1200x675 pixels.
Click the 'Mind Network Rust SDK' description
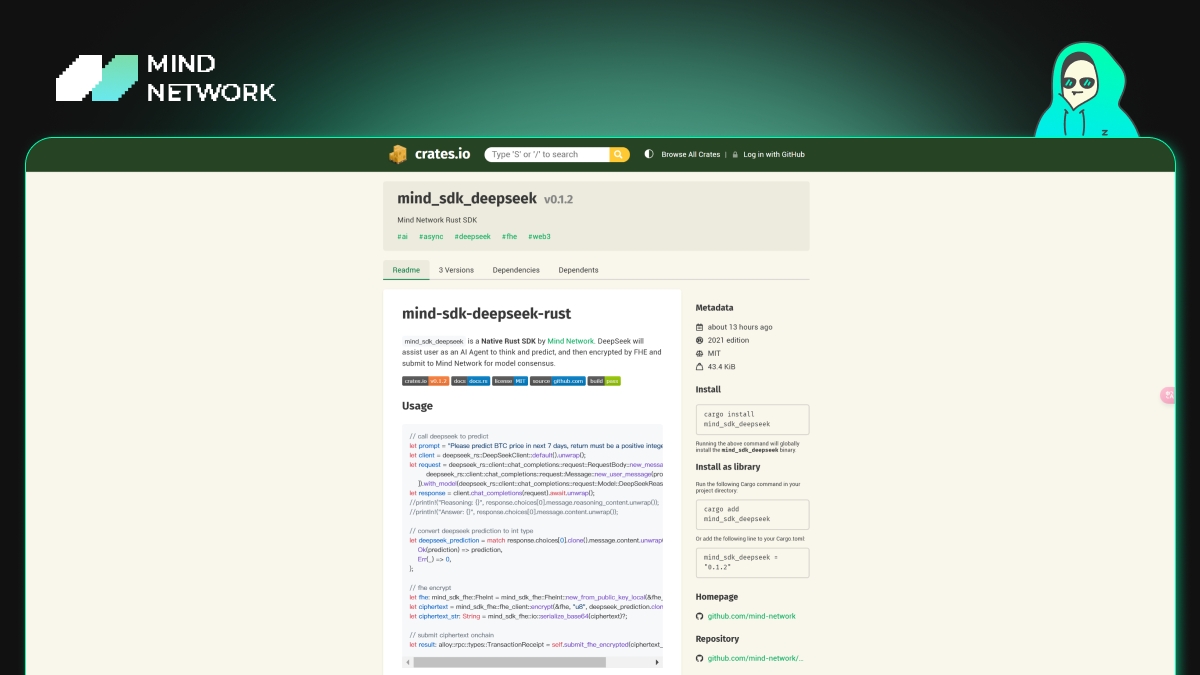coord(437,220)
